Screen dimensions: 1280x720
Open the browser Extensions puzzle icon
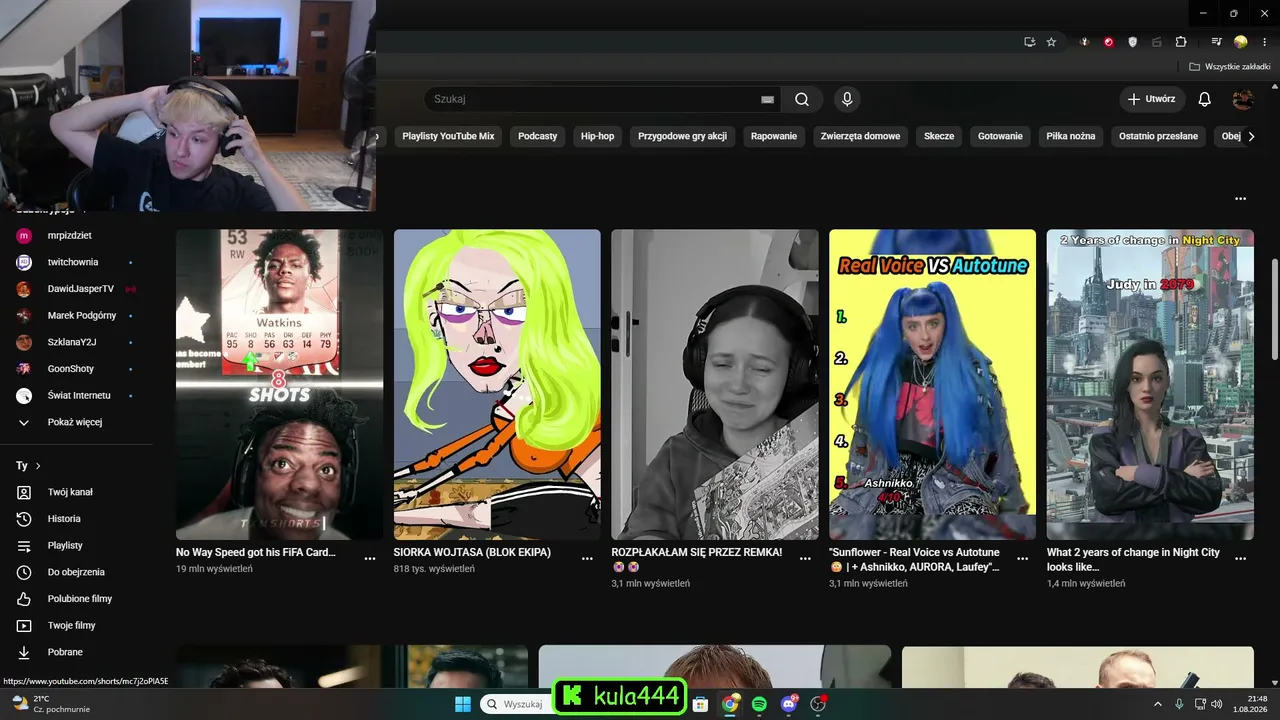coord(1181,42)
